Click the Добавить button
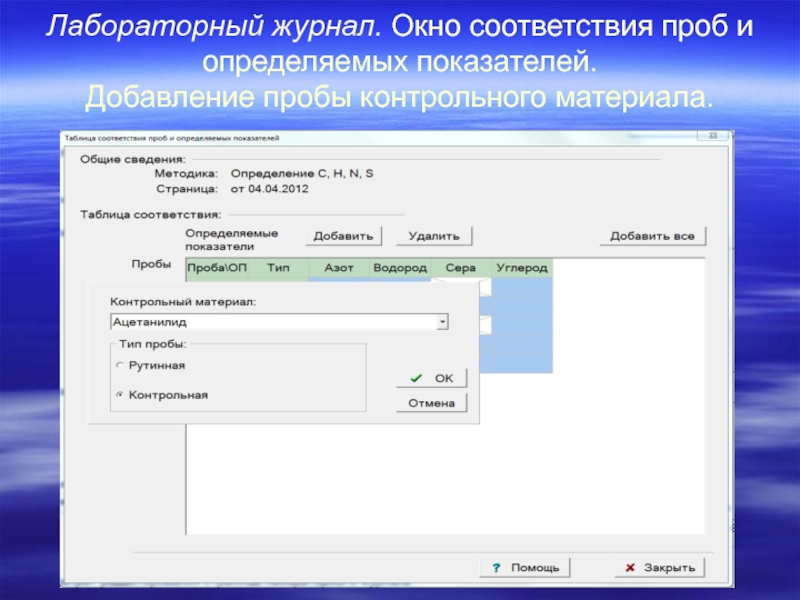 (x=343, y=236)
